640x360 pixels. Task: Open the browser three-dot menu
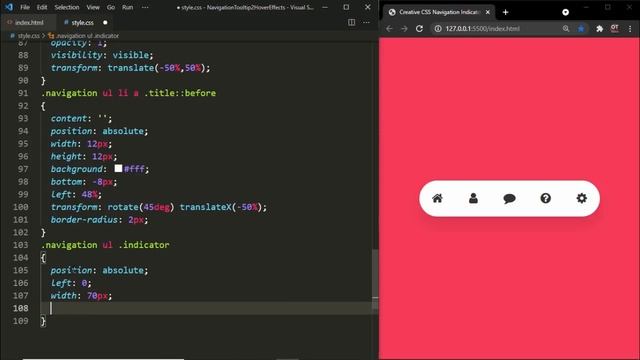[x=630, y=29]
